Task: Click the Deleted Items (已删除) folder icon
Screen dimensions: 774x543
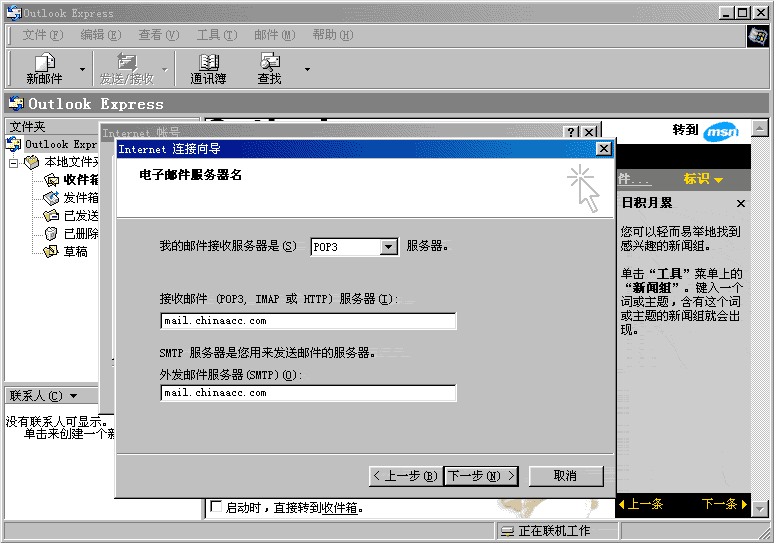Action: point(51,233)
